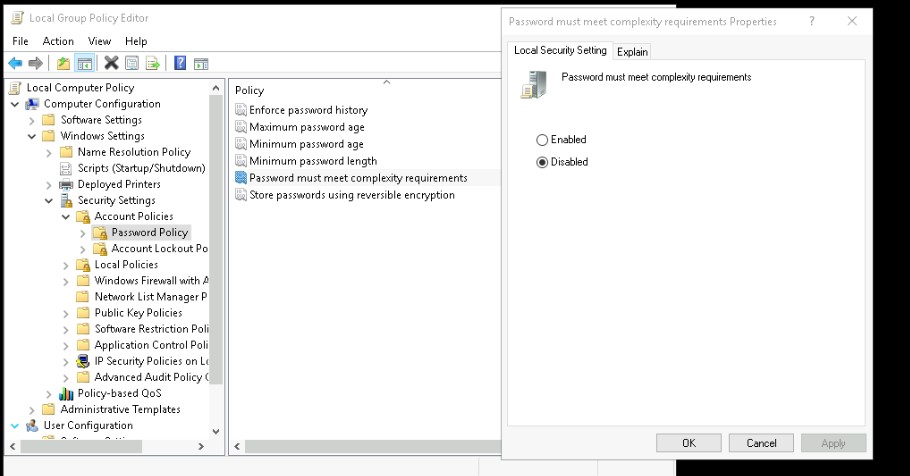This screenshot has width=910, height=476.
Task: Select the 'Maximum password age' policy row
Action: point(307,127)
